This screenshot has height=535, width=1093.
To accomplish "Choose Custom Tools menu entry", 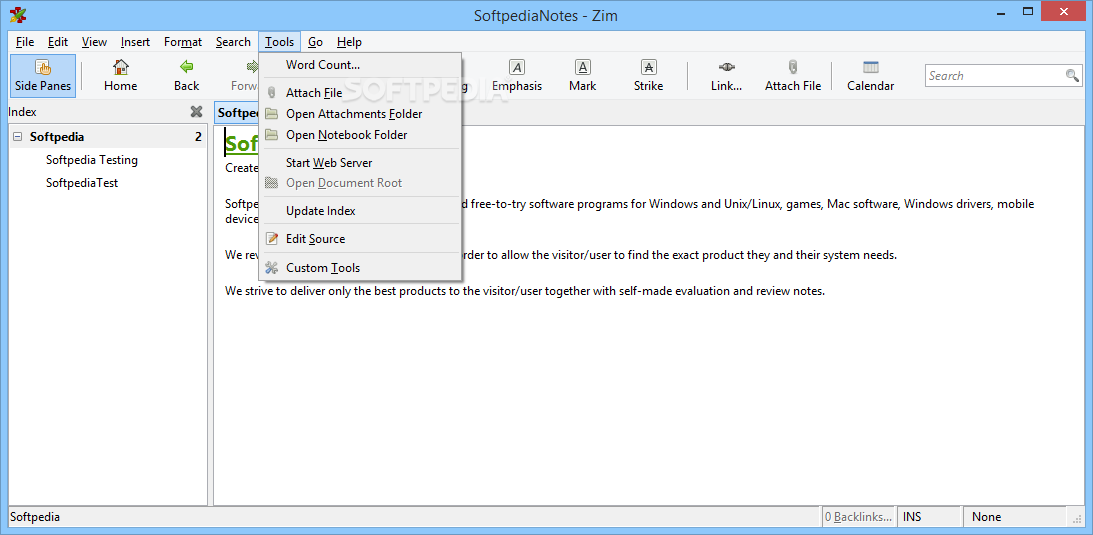I will [360, 268].
